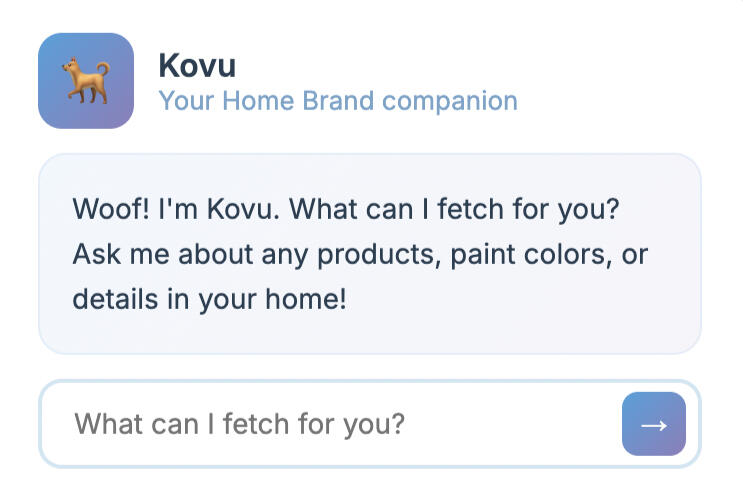Submit the message with the arrow icon
The image size is (743, 484).
654,424
